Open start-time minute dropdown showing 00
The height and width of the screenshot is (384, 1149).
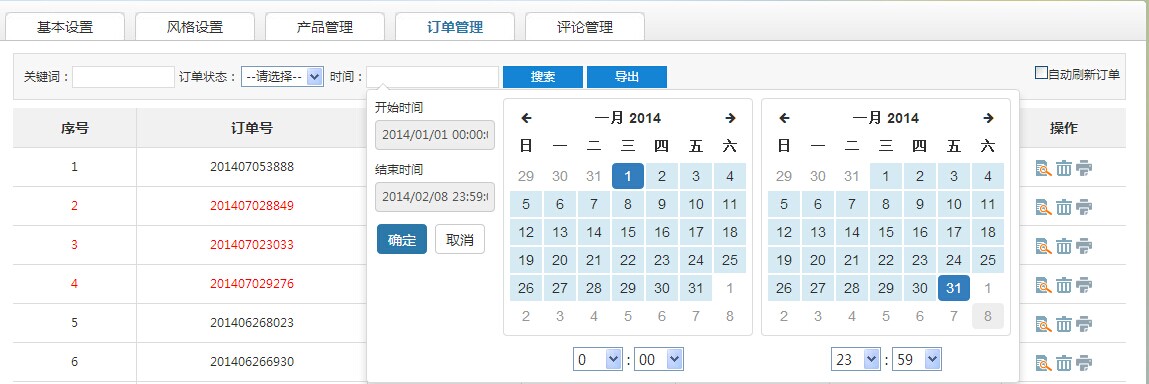click(659, 359)
